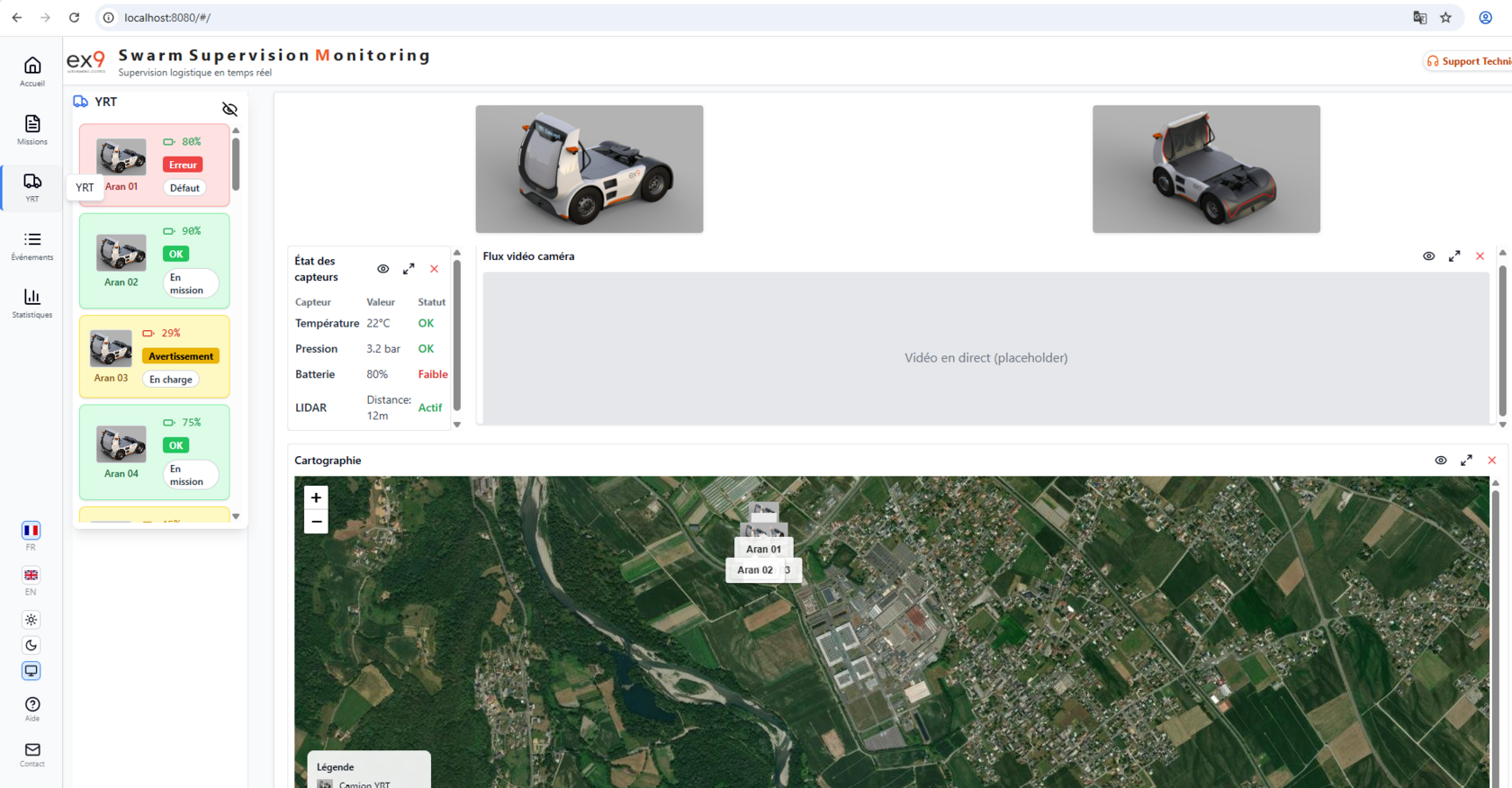Viewport: 1512px width, 788px height.
Task: Switch language to French flag
Action: pyautogui.click(x=31, y=531)
